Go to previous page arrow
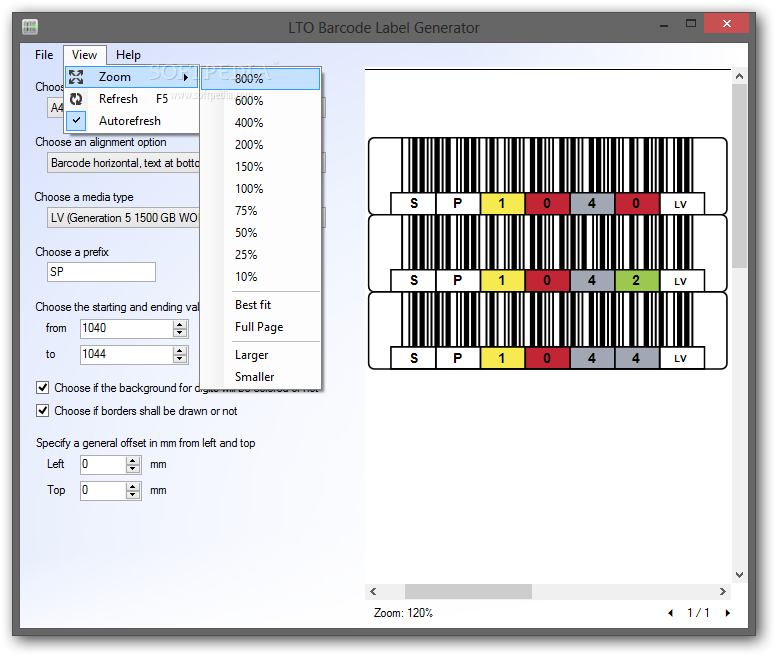This screenshot has width=776, height=656. pos(670,613)
